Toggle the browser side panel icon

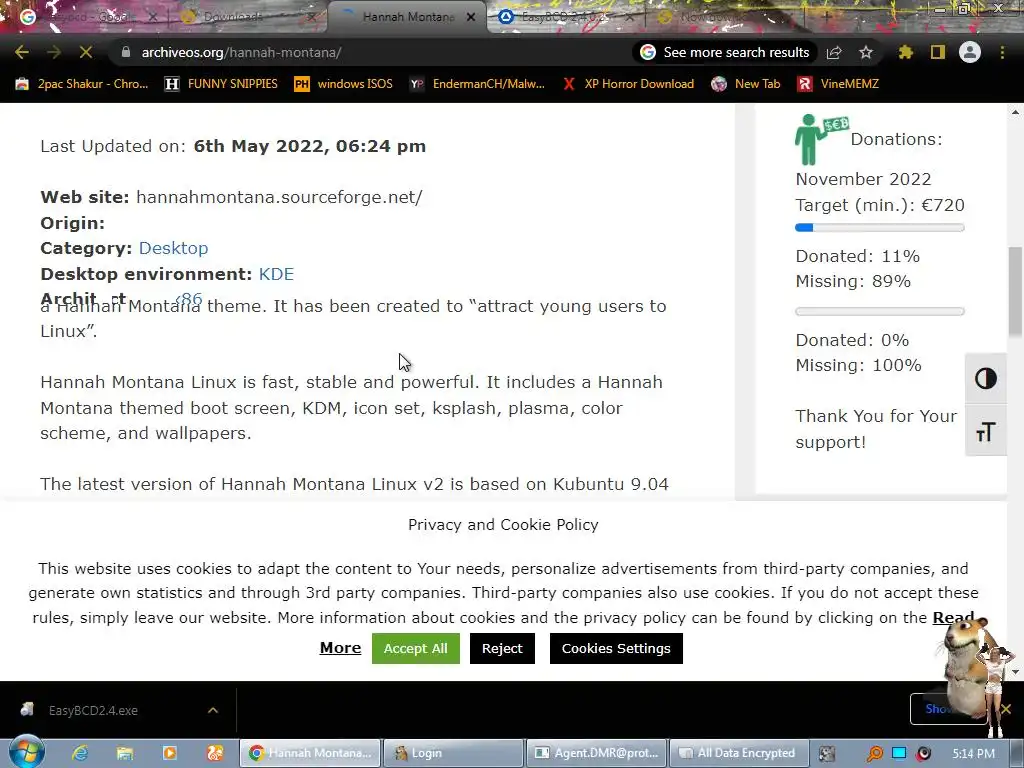937,52
